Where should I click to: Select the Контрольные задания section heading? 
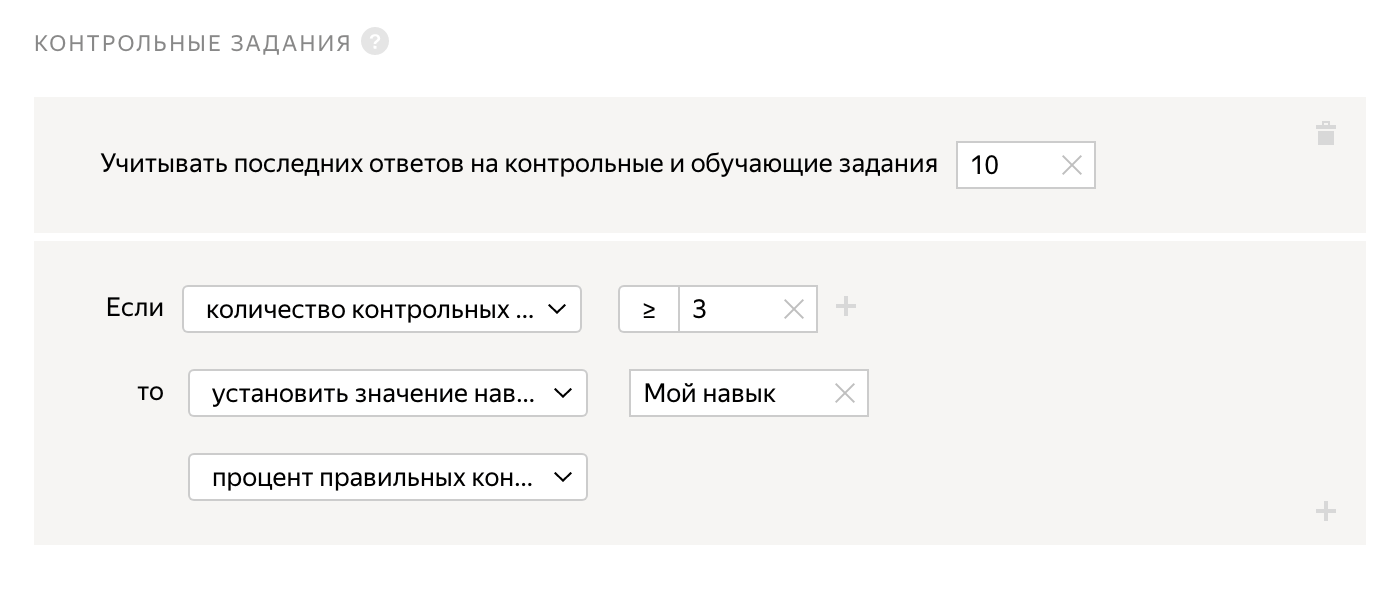click(193, 44)
